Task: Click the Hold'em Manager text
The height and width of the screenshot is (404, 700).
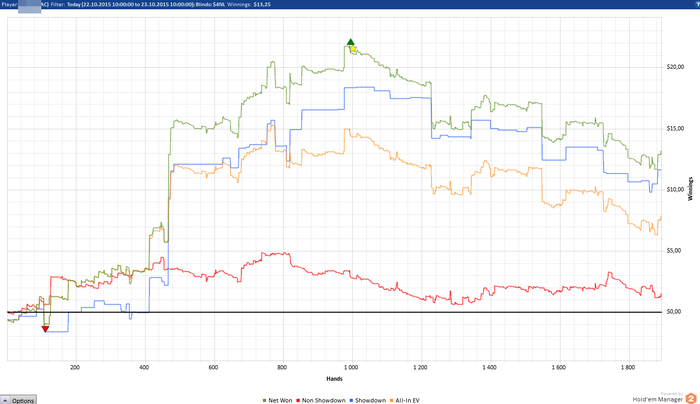Action: 658,400
